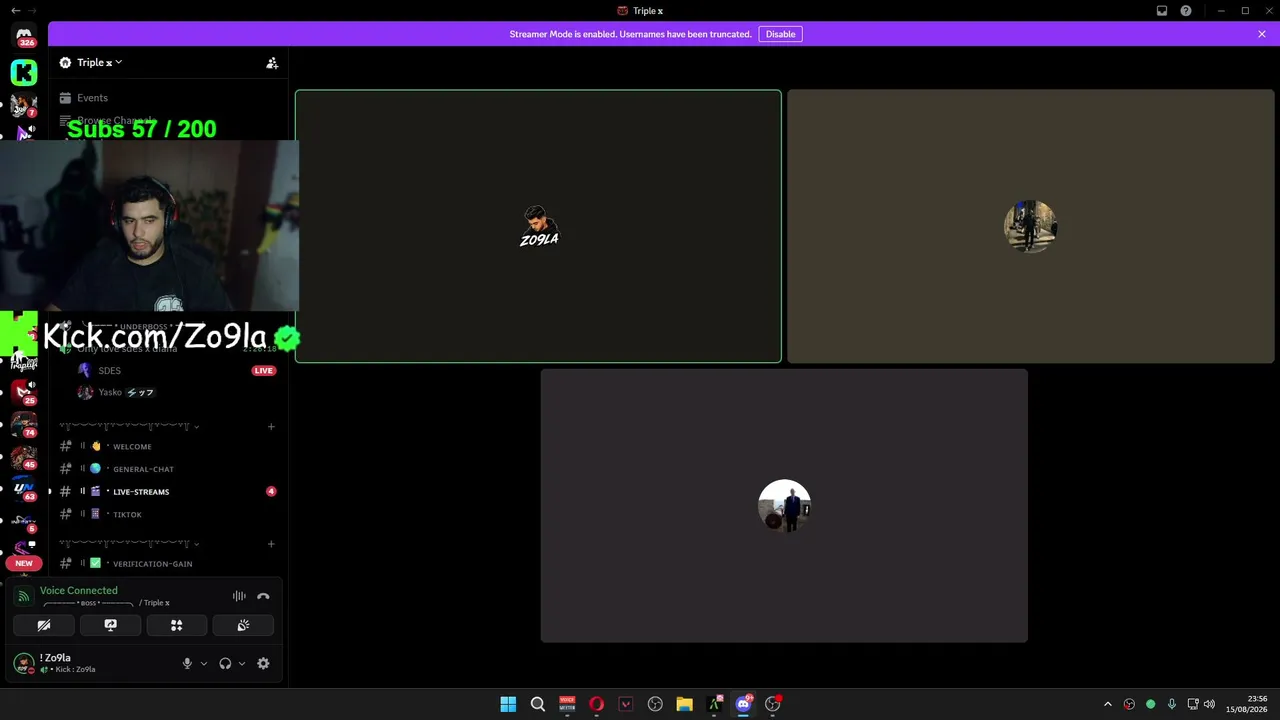Focus the top-right participant video tile
Viewport: 1280px width, 720px height.
(1030, 227)
